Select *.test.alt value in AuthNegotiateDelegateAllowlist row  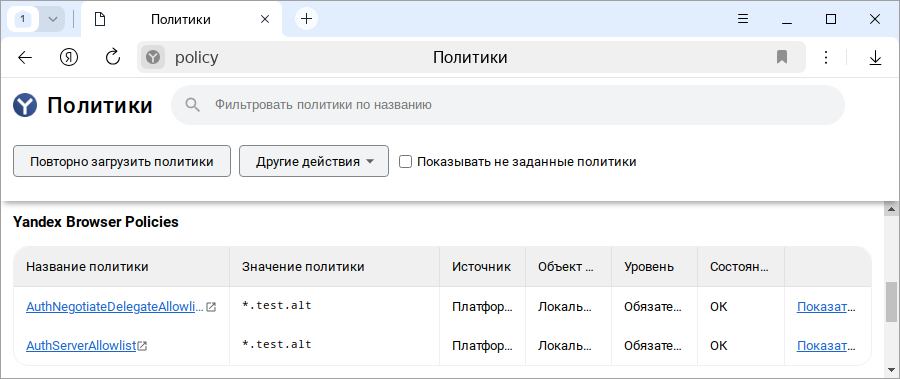277,305
